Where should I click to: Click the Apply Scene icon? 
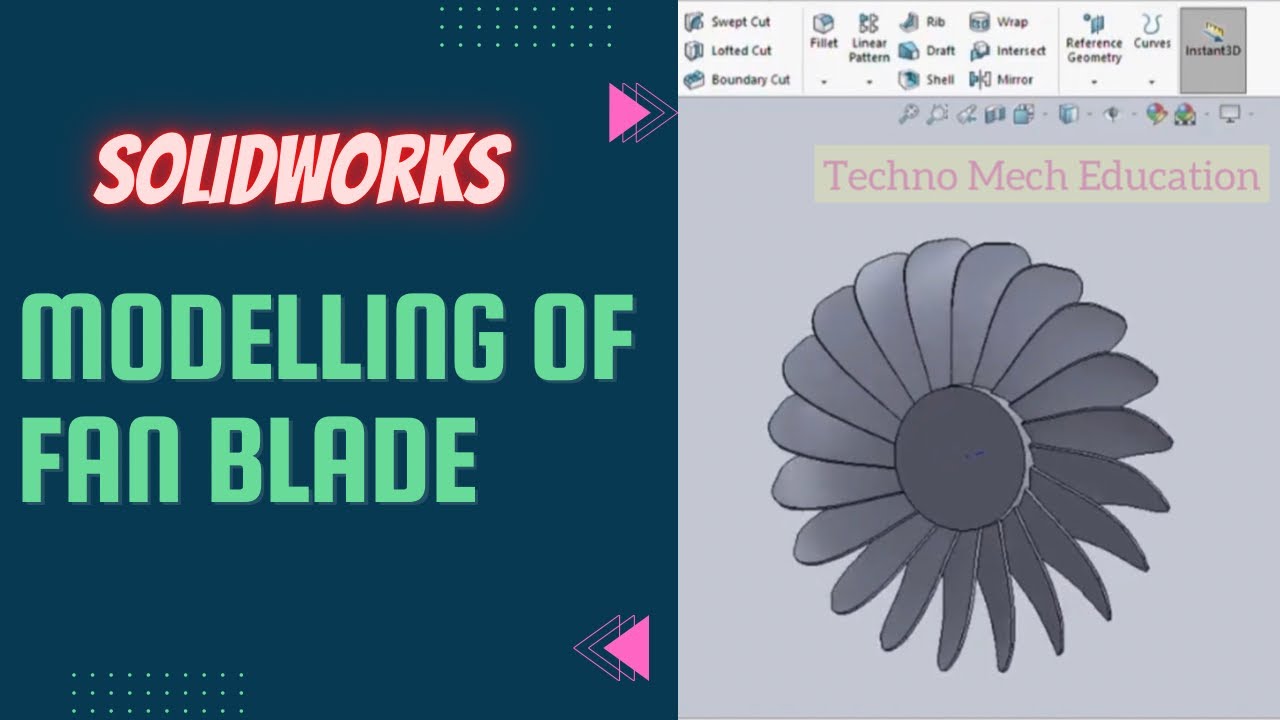[1185, 115]
